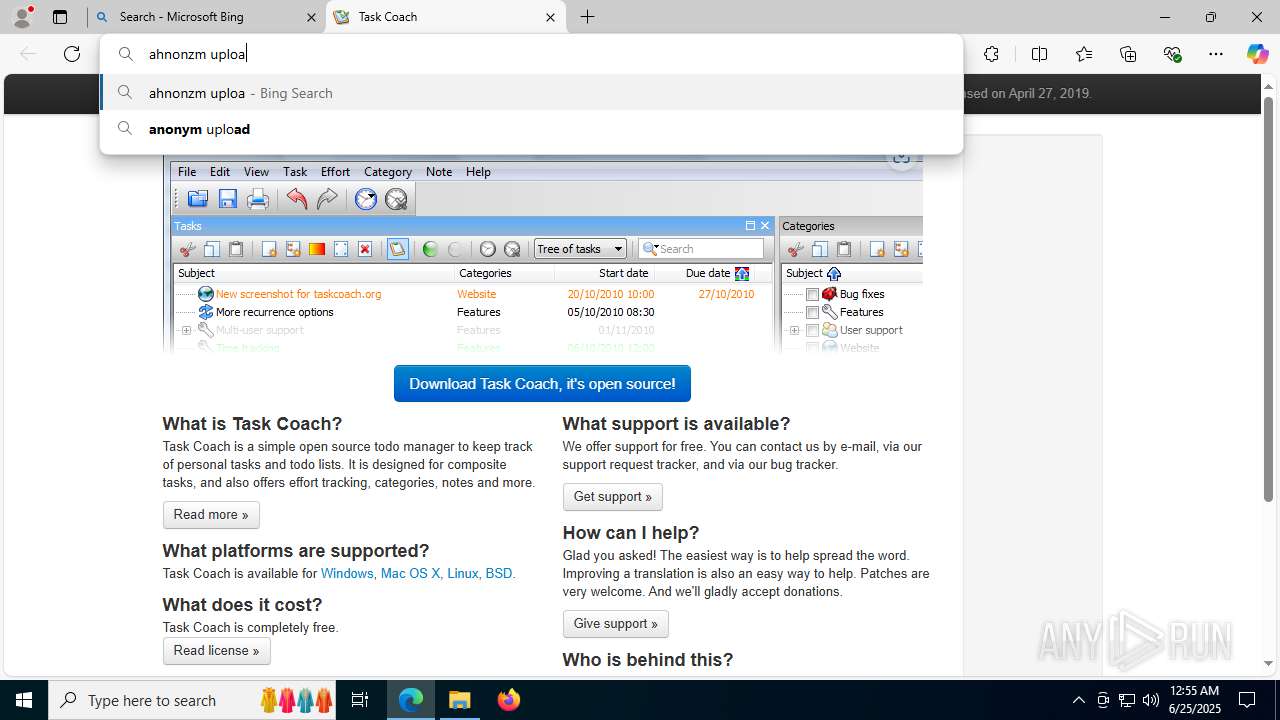Viewport: 1280px width, 720px height.
Task: Click the Split screen icon in Edge toolbar
Action: (x=1039, y=54)
